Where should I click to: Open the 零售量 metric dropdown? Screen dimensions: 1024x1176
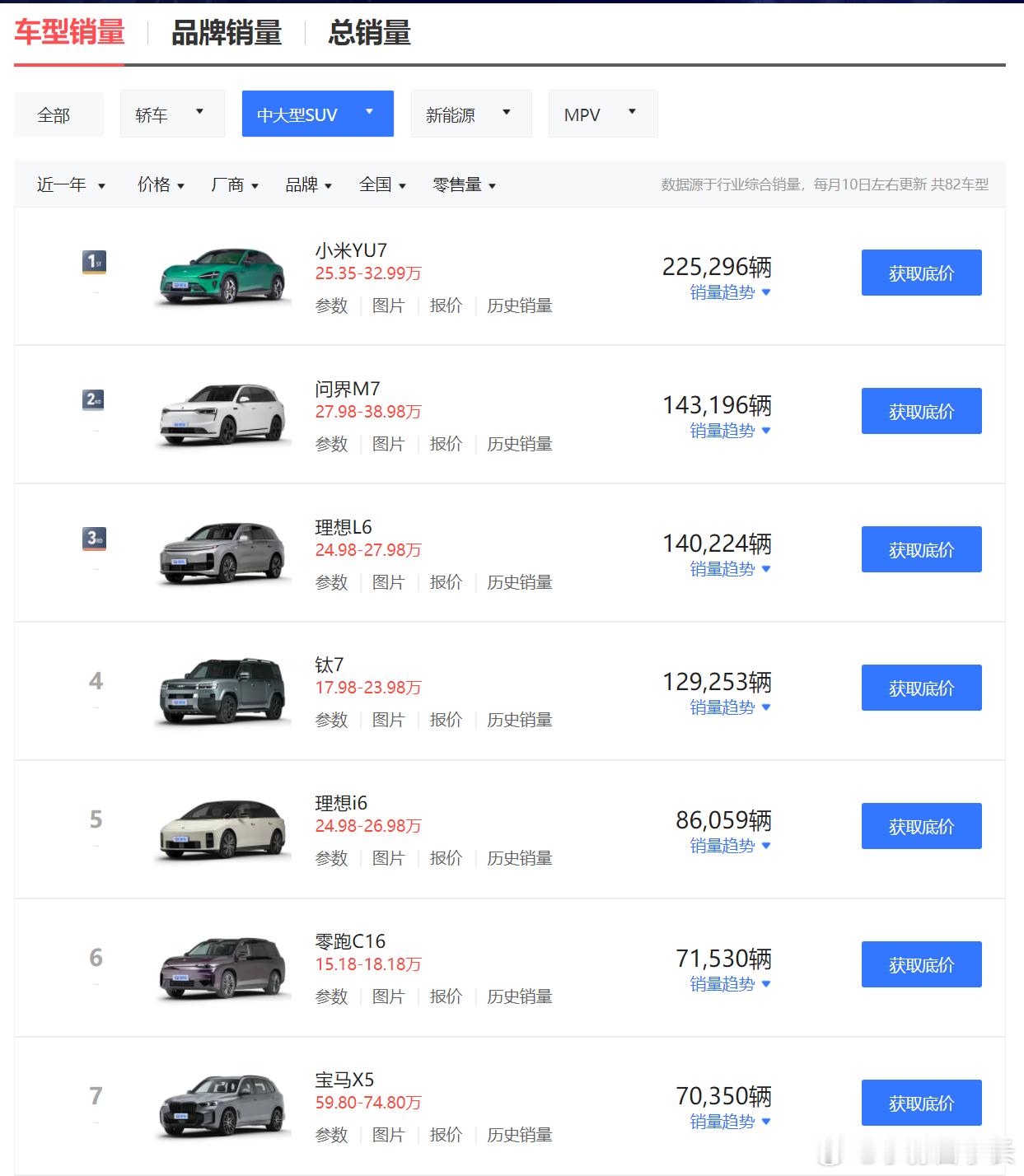[x=465, y=184]
